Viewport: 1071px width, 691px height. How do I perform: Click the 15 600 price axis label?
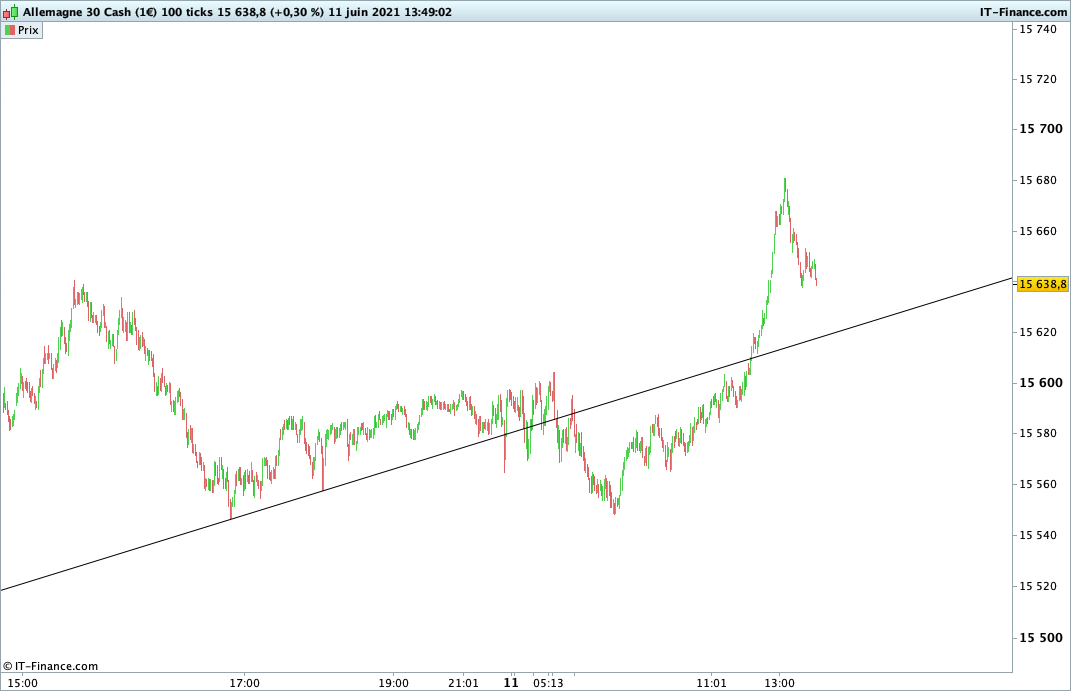coord(1041,382)
